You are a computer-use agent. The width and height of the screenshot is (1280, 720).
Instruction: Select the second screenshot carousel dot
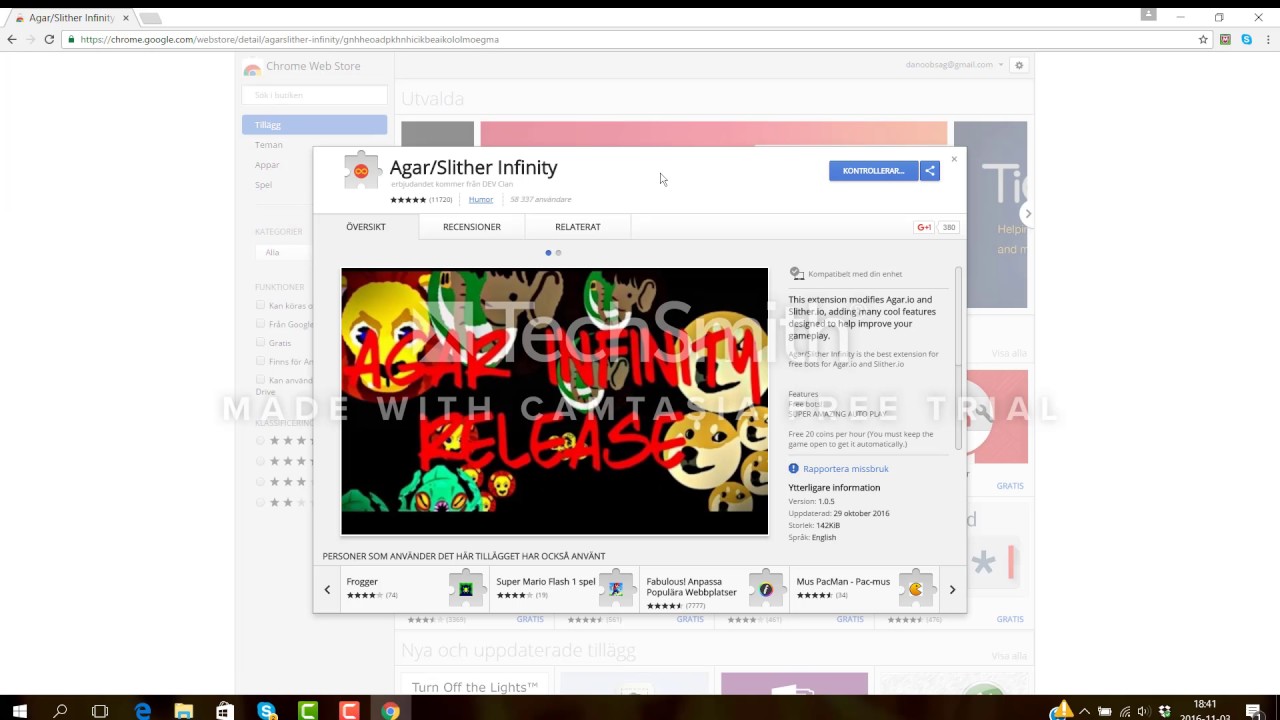(558, 253)
